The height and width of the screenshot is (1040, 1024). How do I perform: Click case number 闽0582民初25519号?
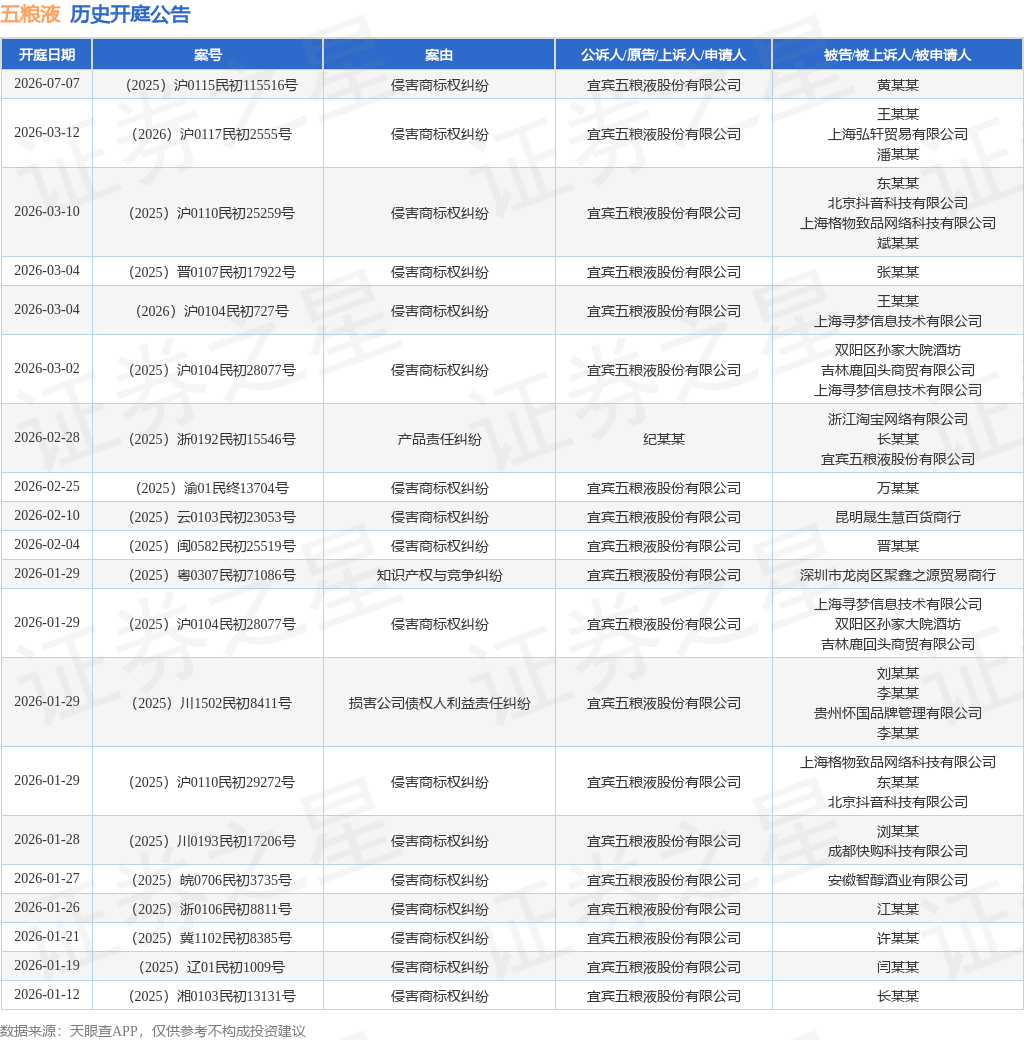pyautogui.click(x=212, y=547)
